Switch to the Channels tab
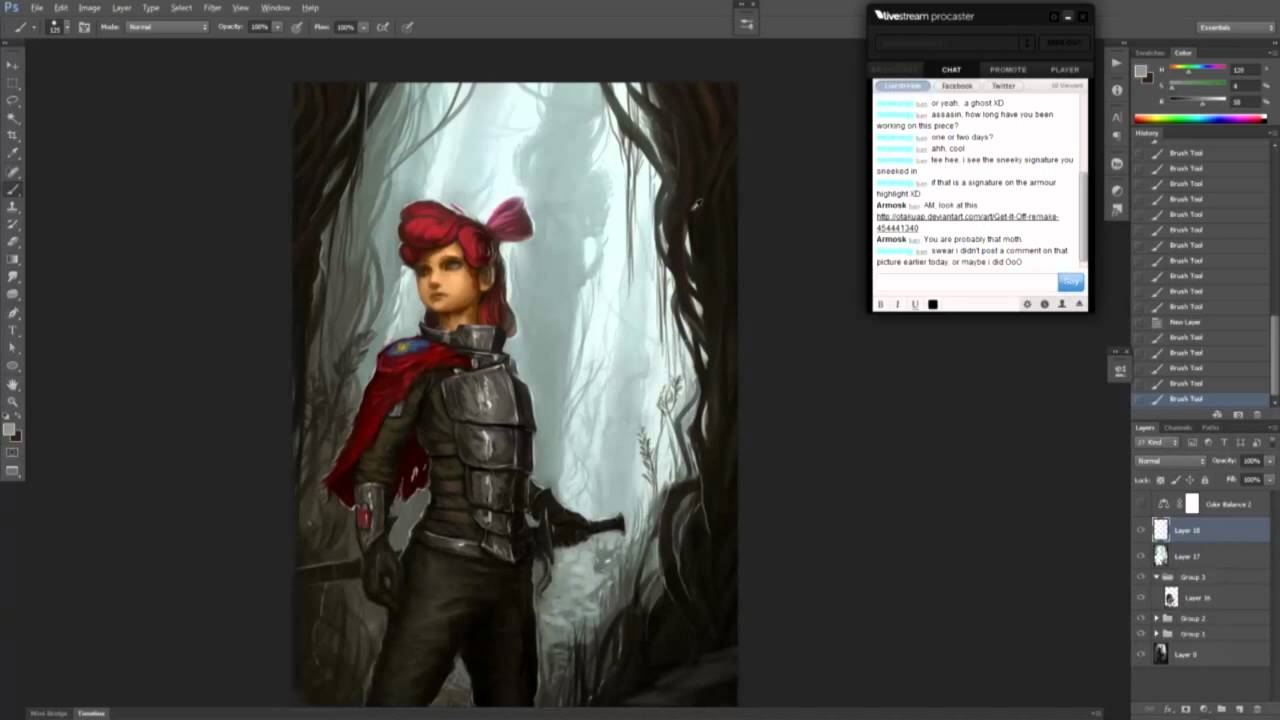This screenshot has width=1280, height=720. click(1177, 428)
